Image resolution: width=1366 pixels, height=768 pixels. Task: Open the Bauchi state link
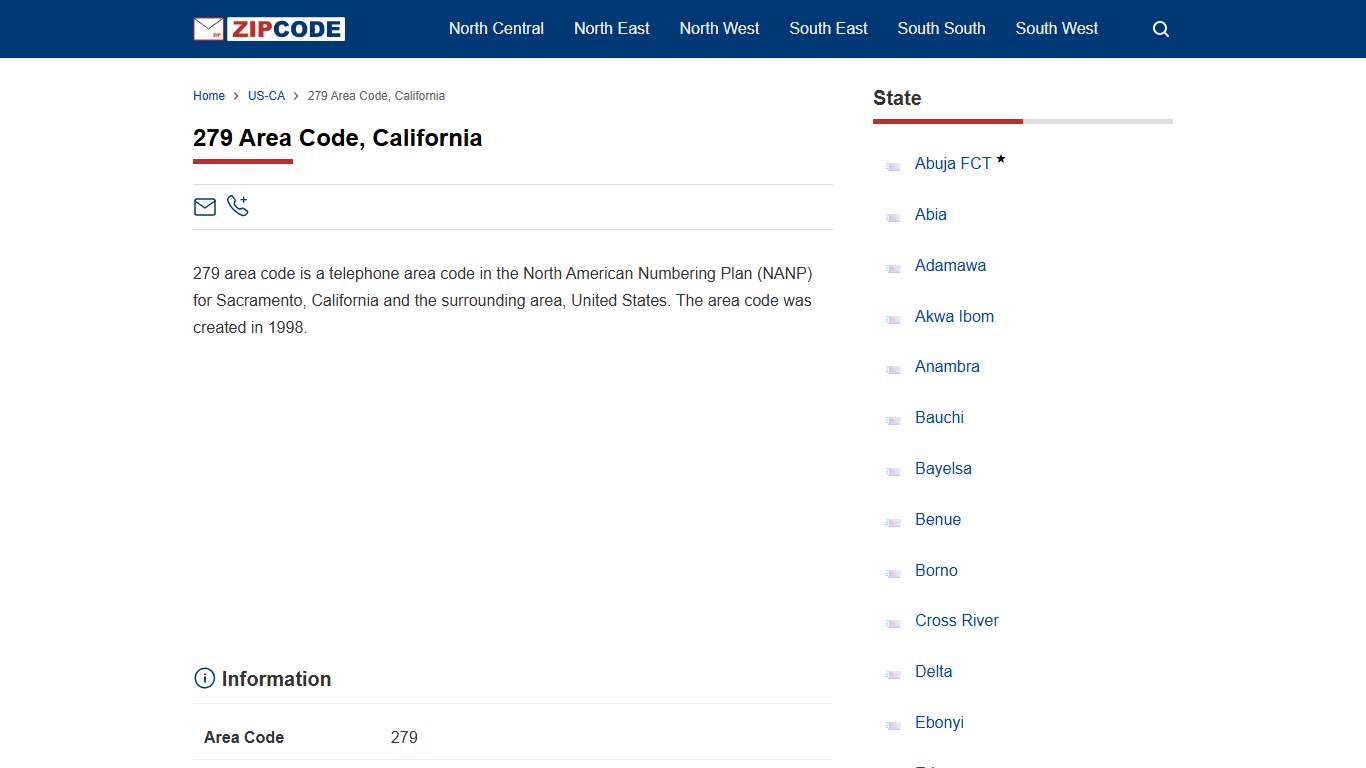[939, 417]
